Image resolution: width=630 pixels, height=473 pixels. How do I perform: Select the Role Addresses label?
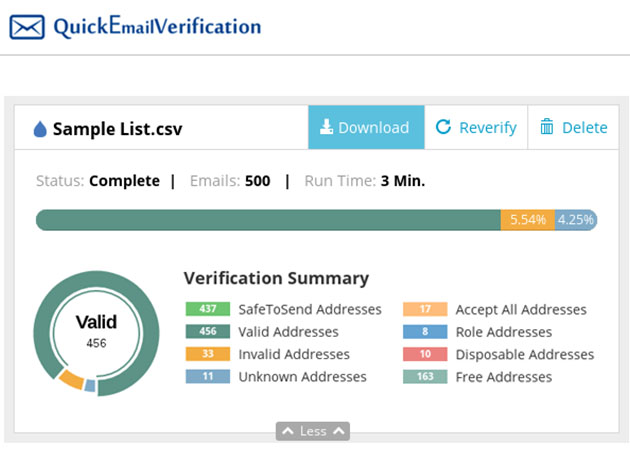click(x=504, y=332)
